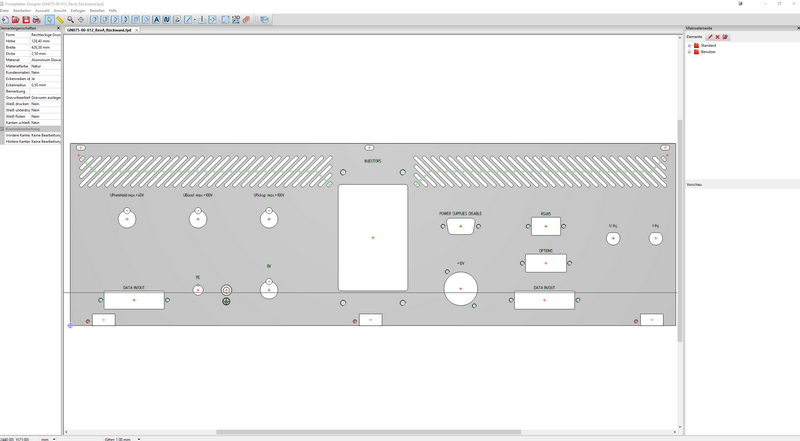
Task: Select the zoom magnifier tool
Action: [x=70, y=19]
